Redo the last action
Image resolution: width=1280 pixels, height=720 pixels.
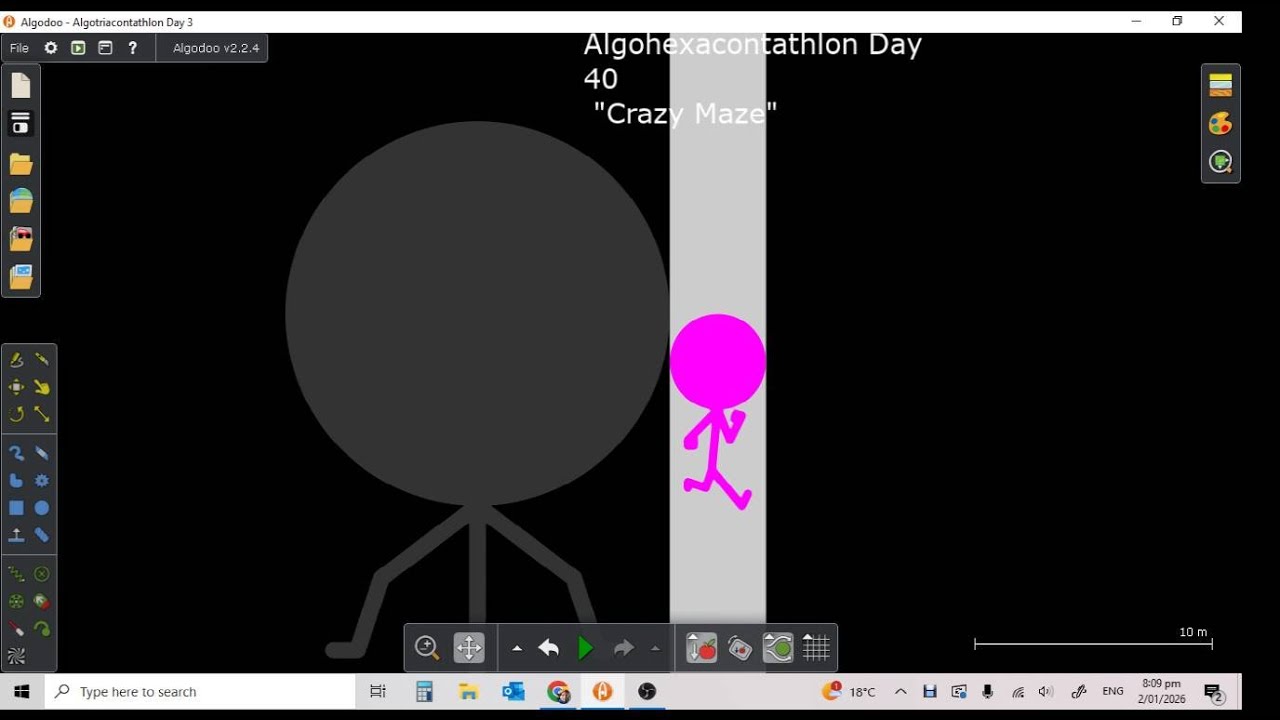pos(624,648)
